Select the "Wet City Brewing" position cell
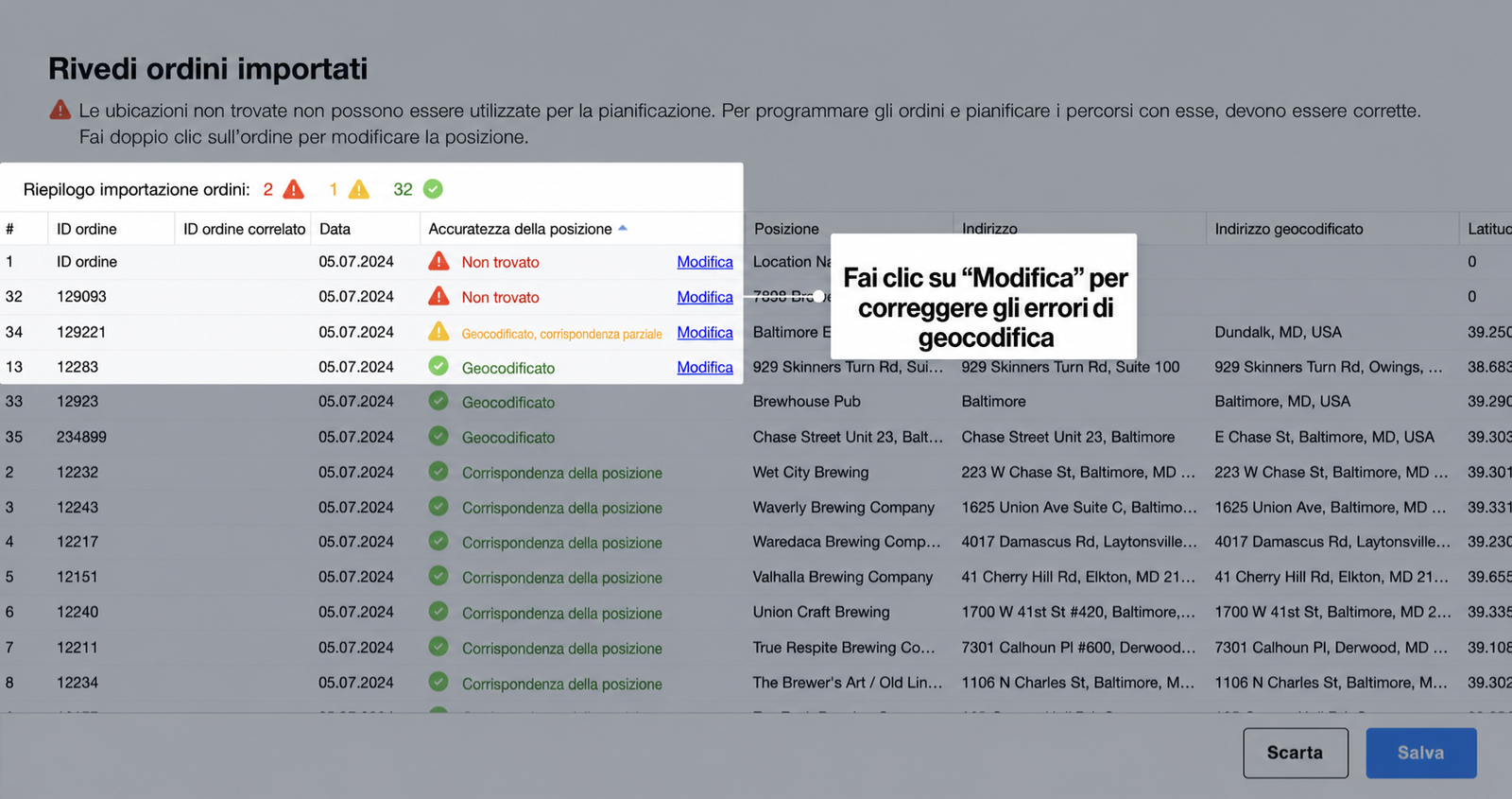1512x799 pixels. coord(811,472)
